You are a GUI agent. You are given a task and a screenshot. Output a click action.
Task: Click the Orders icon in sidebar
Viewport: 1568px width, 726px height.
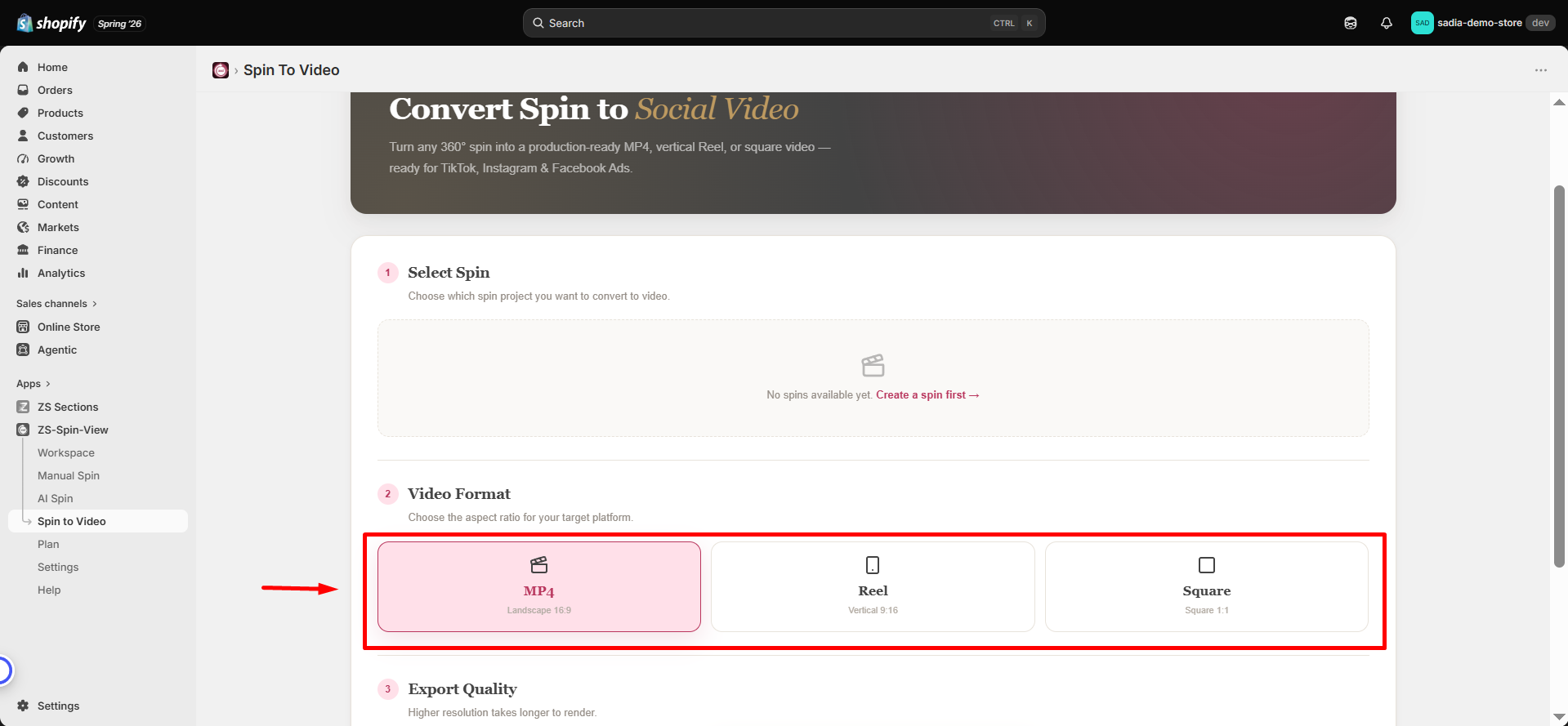(23, 90)
